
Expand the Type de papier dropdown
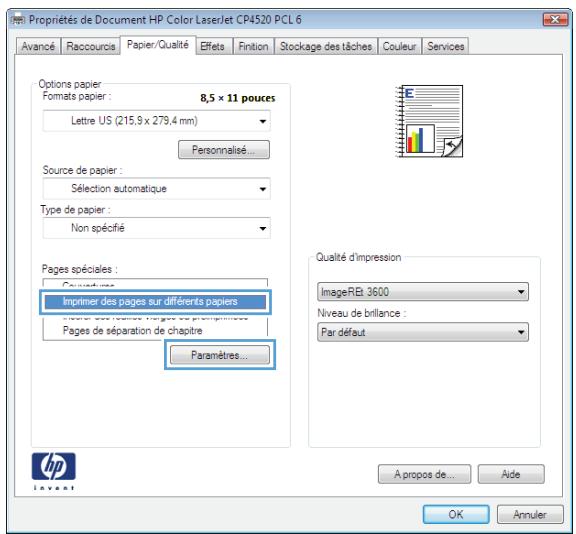coord(156,228)
